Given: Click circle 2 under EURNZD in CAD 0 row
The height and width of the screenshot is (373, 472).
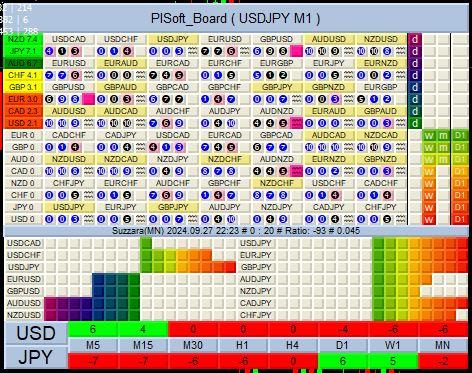Looking at the screenshot, I should 335,171.
